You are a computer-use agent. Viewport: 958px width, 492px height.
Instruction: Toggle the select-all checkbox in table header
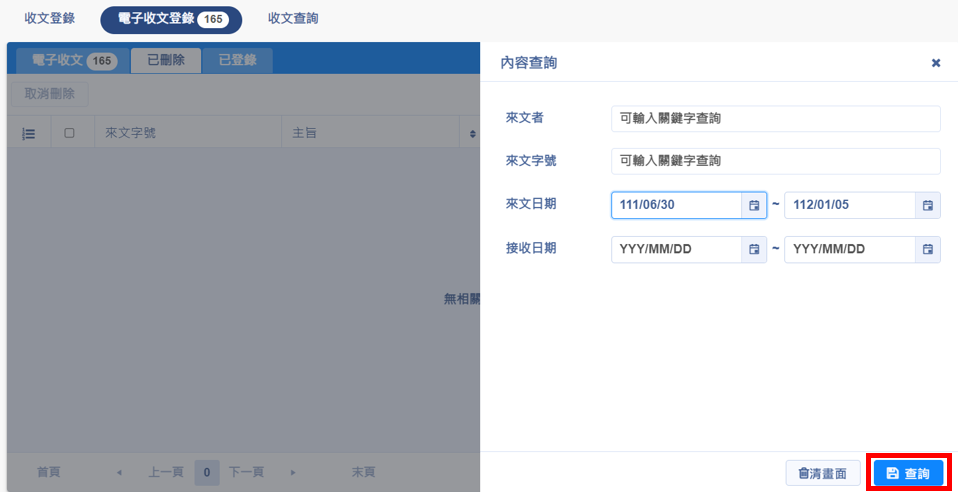pos(69,133)
